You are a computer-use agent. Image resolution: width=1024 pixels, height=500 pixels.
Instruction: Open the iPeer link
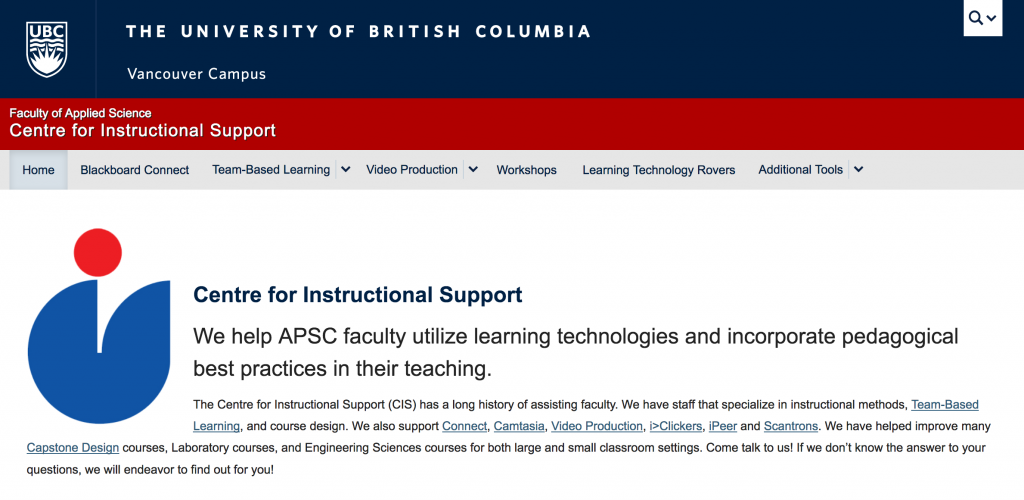click(722, 426)
